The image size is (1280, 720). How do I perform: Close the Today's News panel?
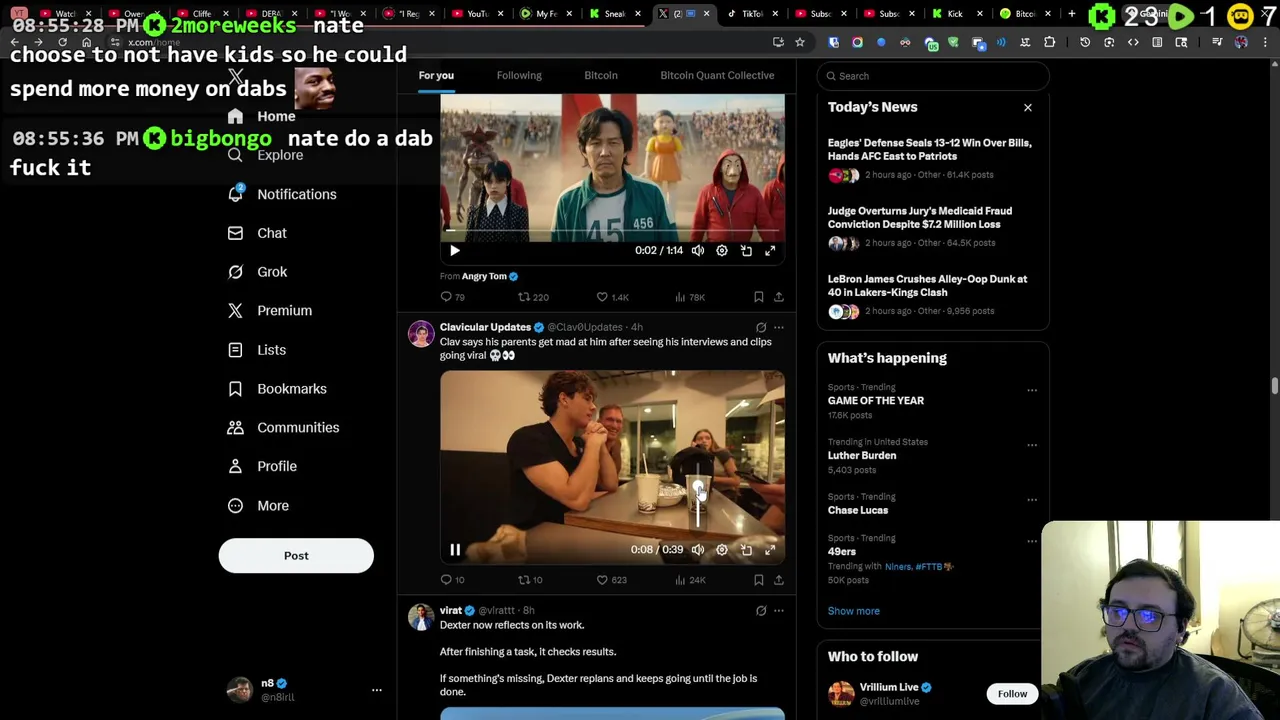pos(1027,107)
